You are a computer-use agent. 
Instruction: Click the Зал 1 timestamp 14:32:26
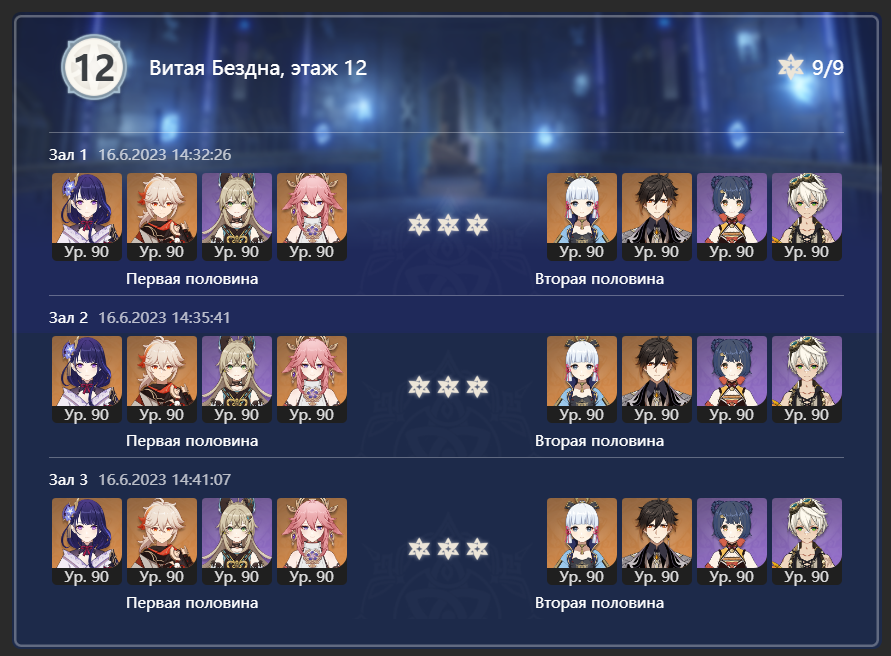(x=202, y=155)
